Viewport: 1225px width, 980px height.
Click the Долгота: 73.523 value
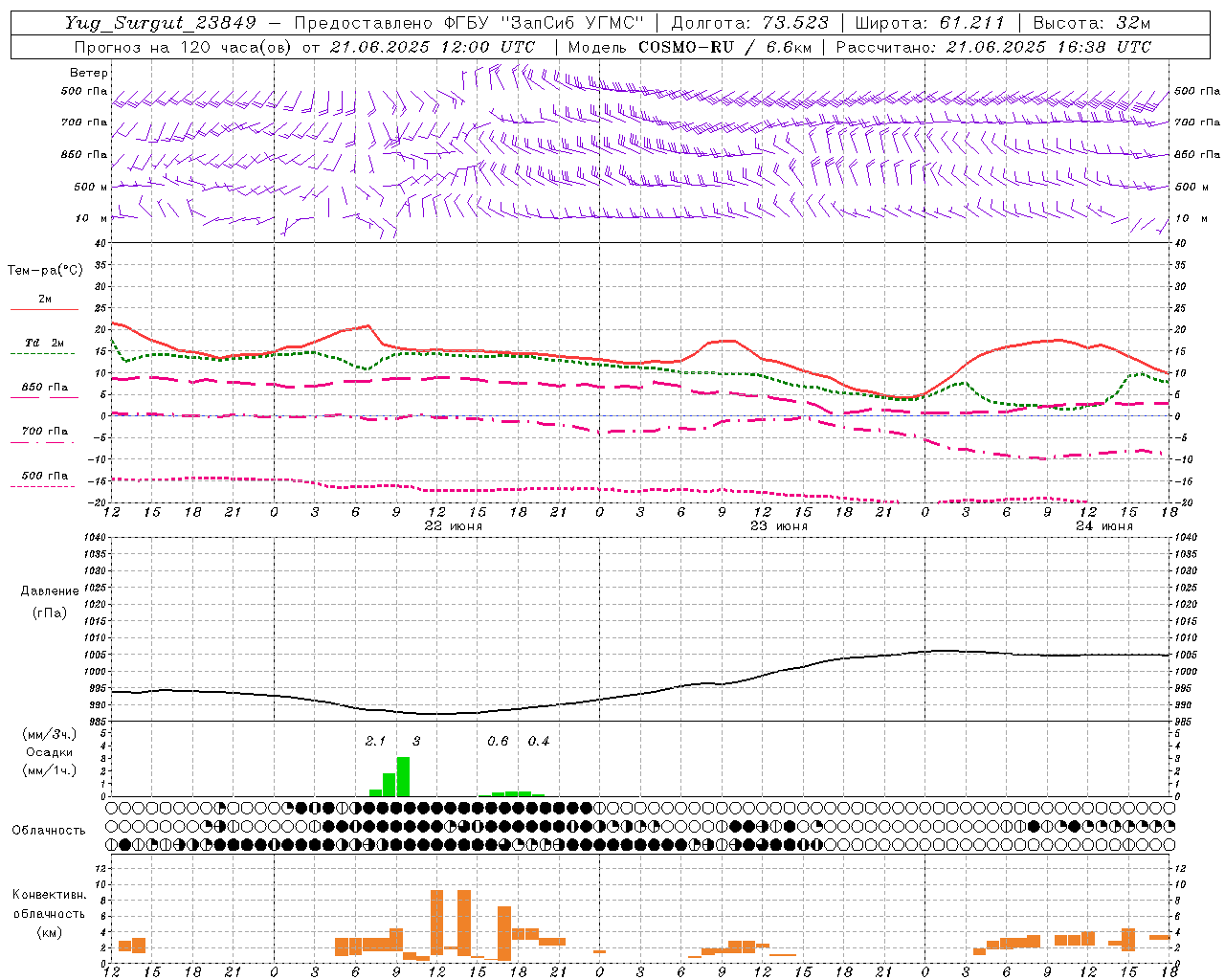coord(750,23)
